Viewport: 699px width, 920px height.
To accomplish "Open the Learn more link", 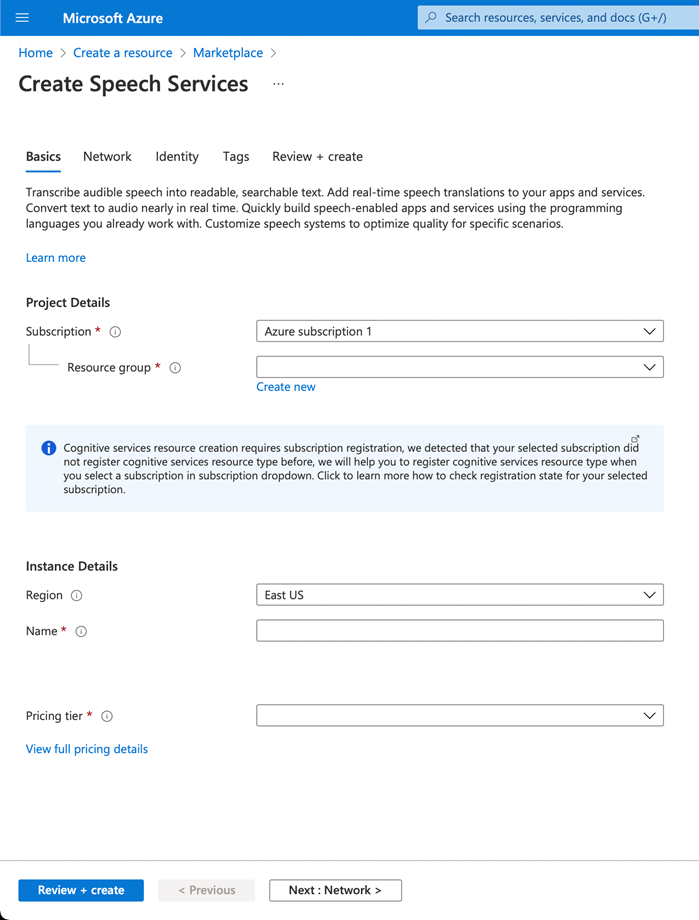I will pyautogui.click(x=56, y=258).
